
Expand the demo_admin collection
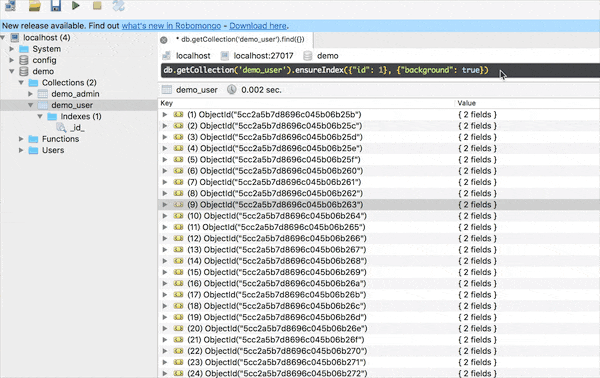point(30,94)
